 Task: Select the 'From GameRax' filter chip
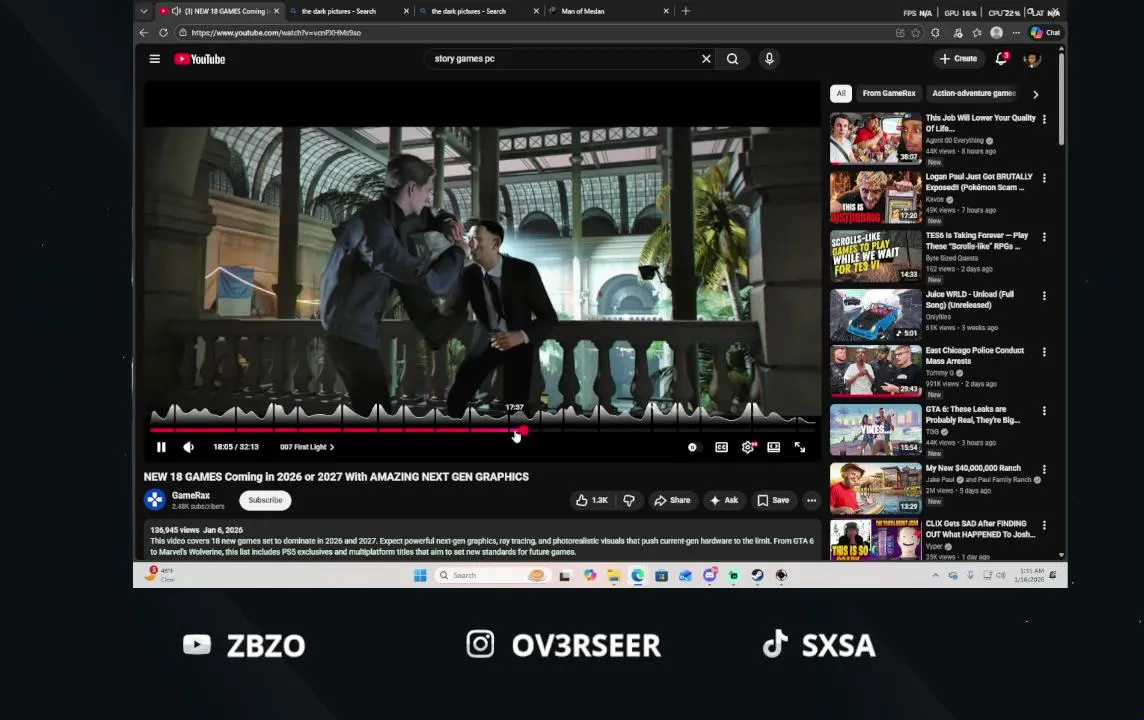[x=889, y=93]
